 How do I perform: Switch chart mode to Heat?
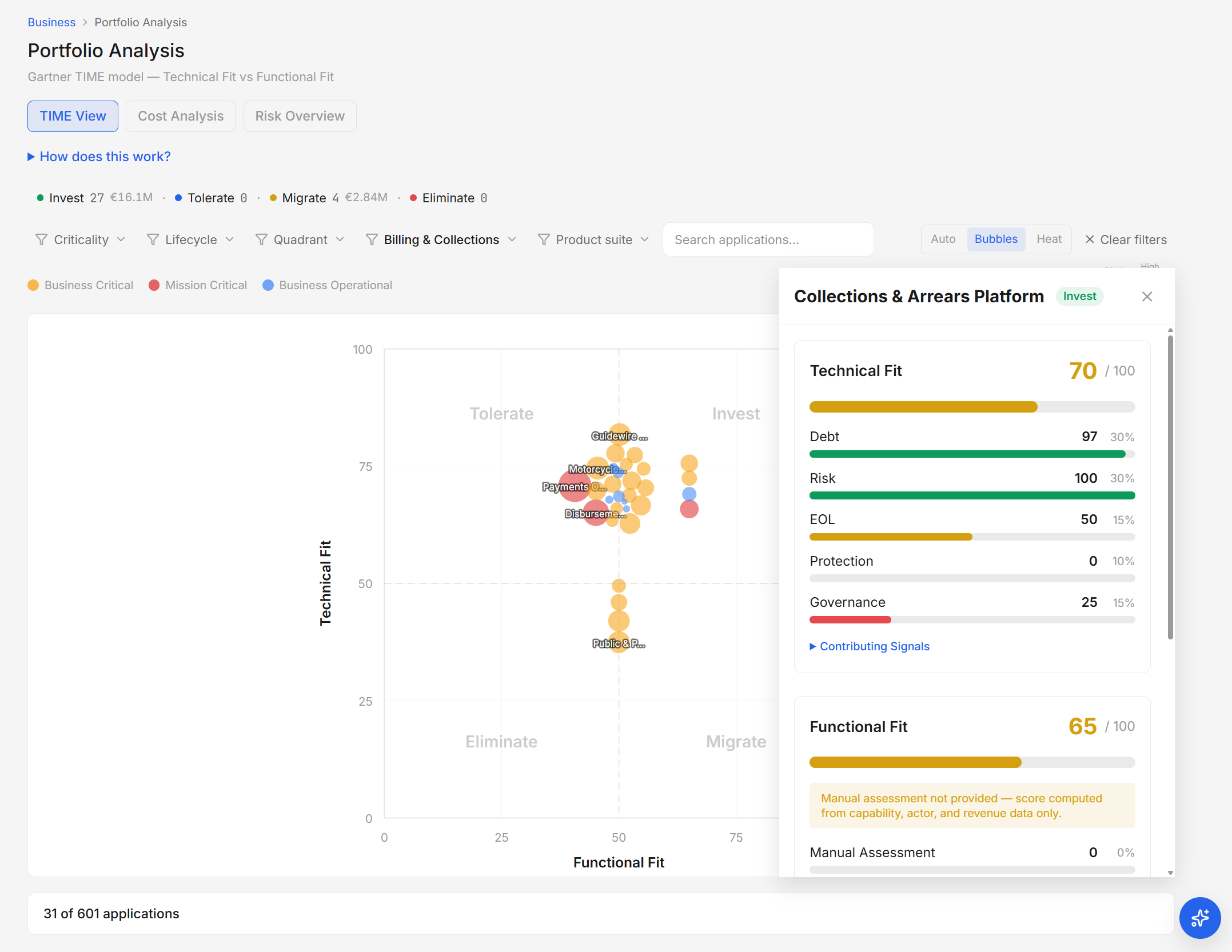[1049, 239]
